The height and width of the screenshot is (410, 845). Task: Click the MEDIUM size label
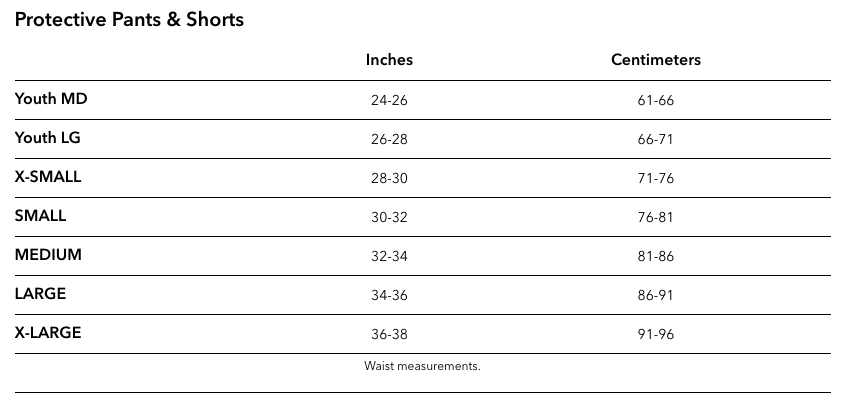(x=48, y=255)
